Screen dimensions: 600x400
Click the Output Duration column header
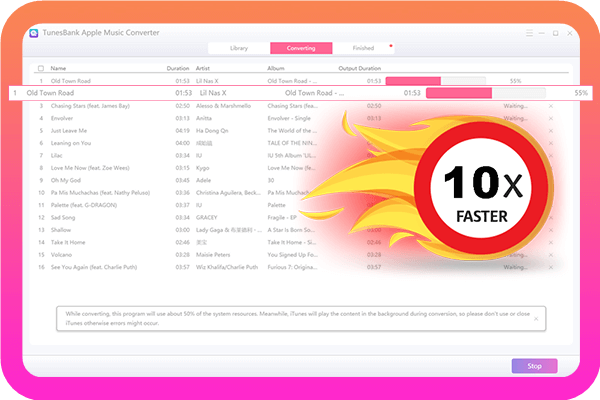pyautogui.click(x=360, y=69)
